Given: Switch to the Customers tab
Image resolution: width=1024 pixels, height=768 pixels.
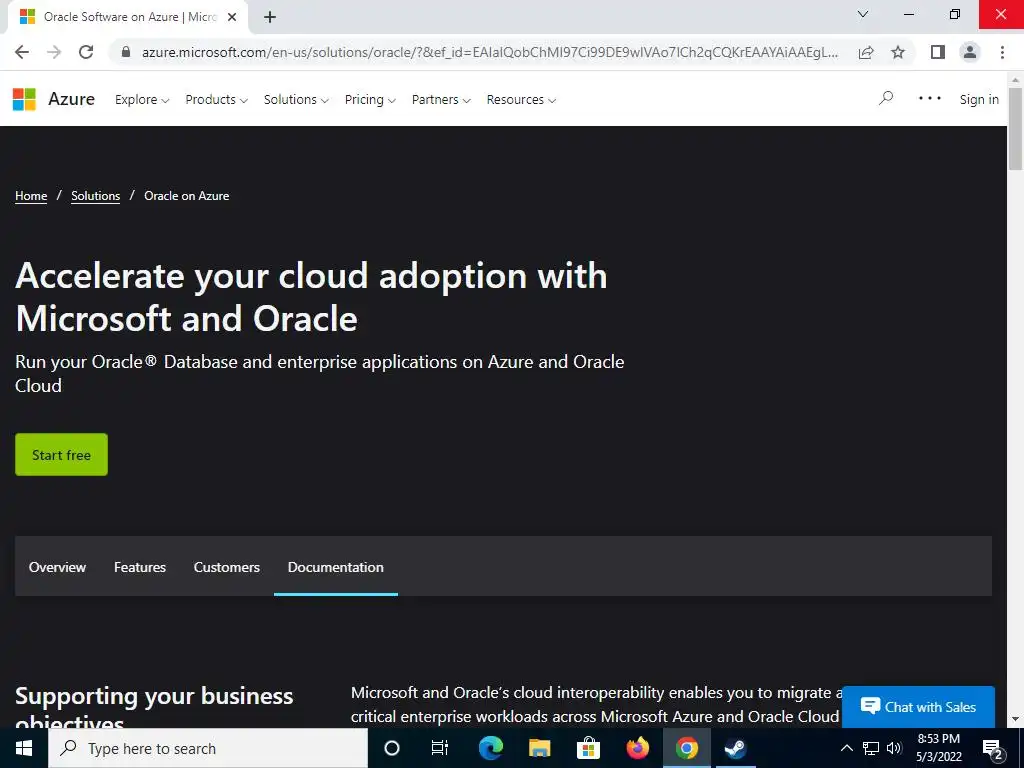Looking at the screenshot, I should pos(227,567).
